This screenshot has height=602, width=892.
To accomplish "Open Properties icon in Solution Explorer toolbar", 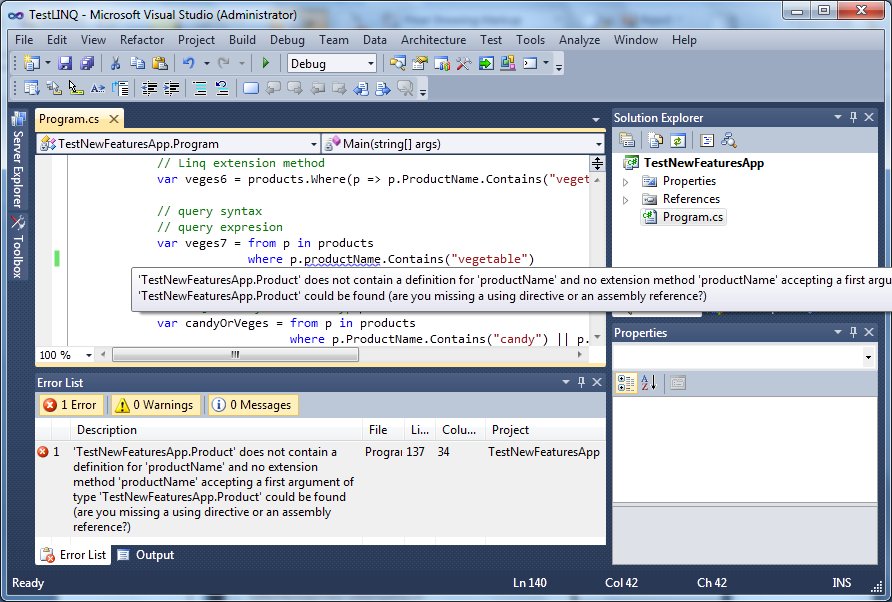I will (x=626, y=140).
